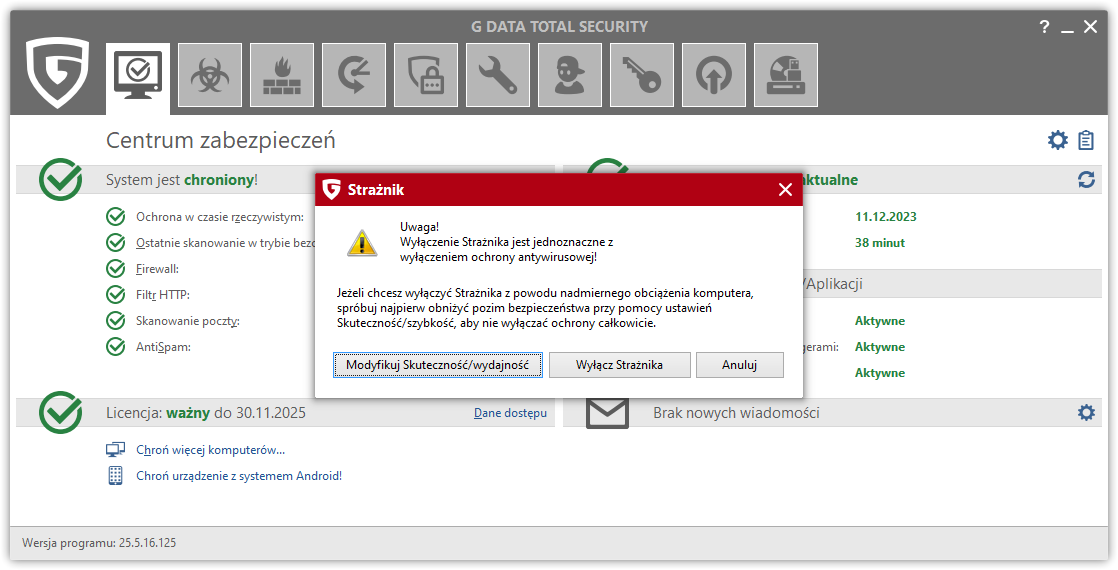
Task: Open the Security Center monitor tab
Action: pyautogui.click(x=138, y=76)
